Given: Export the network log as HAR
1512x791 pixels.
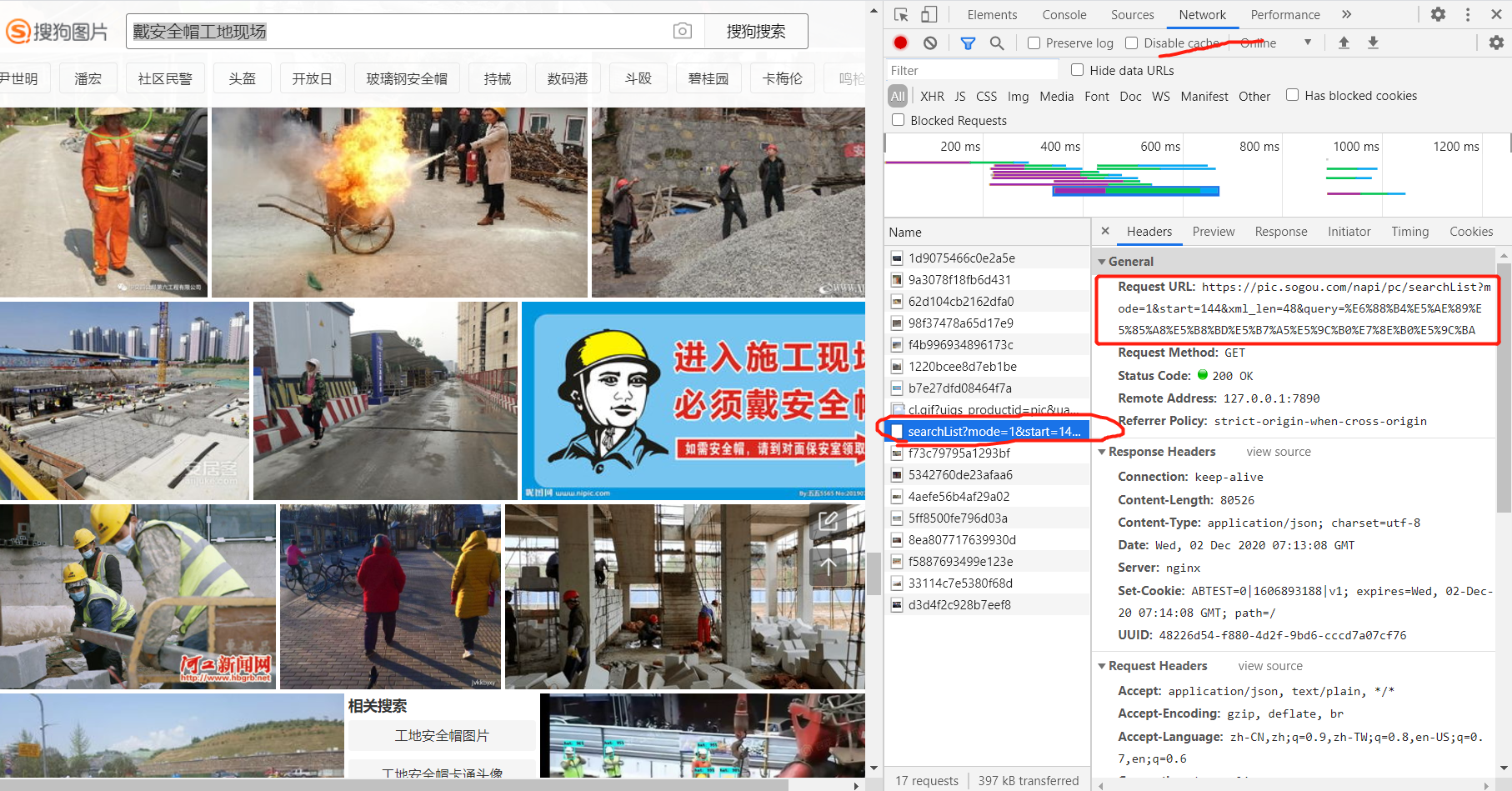Looking at the screenshot, I should pyautogui.click(x=1372, y=43).
